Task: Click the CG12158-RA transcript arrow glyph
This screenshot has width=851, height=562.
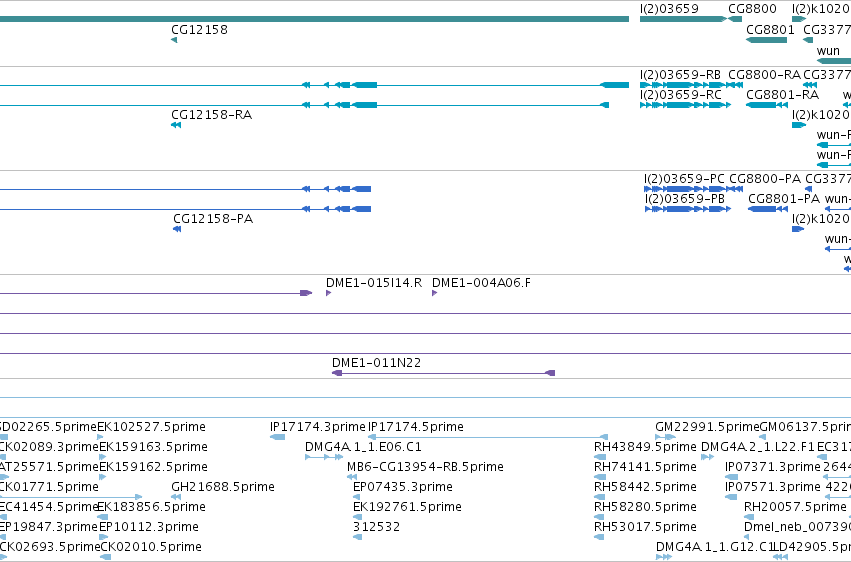Action: coord(176,125)
